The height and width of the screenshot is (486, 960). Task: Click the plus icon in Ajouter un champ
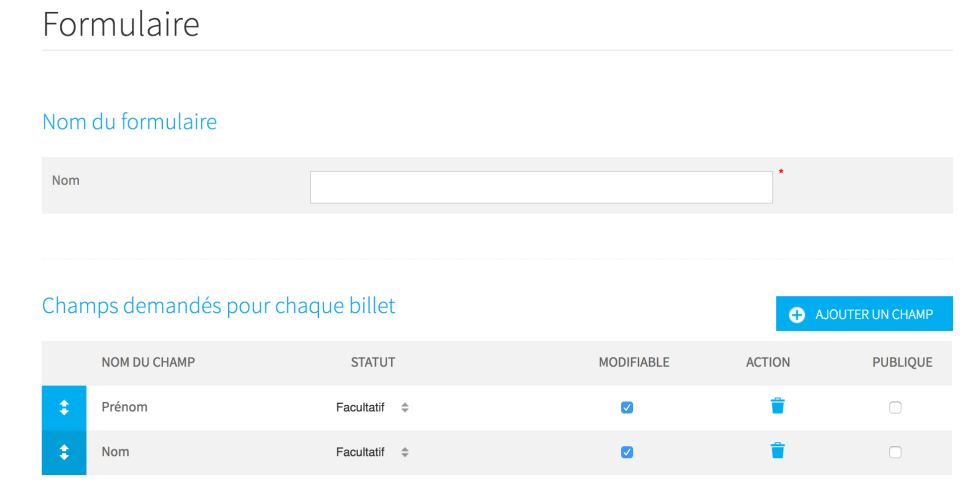[797, 315]
